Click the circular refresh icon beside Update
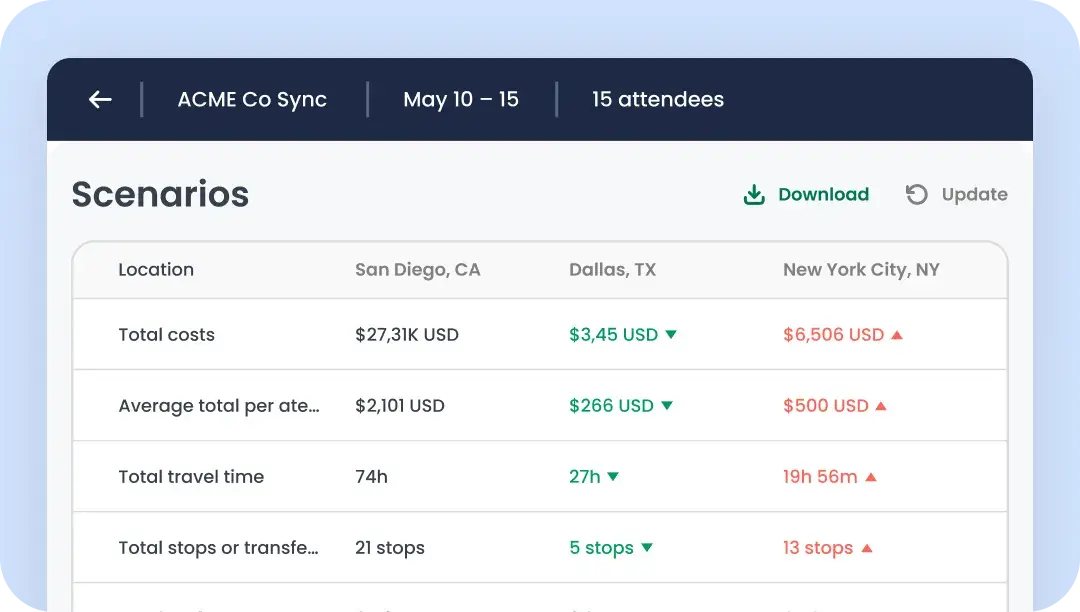 click(x=917, y=195)
